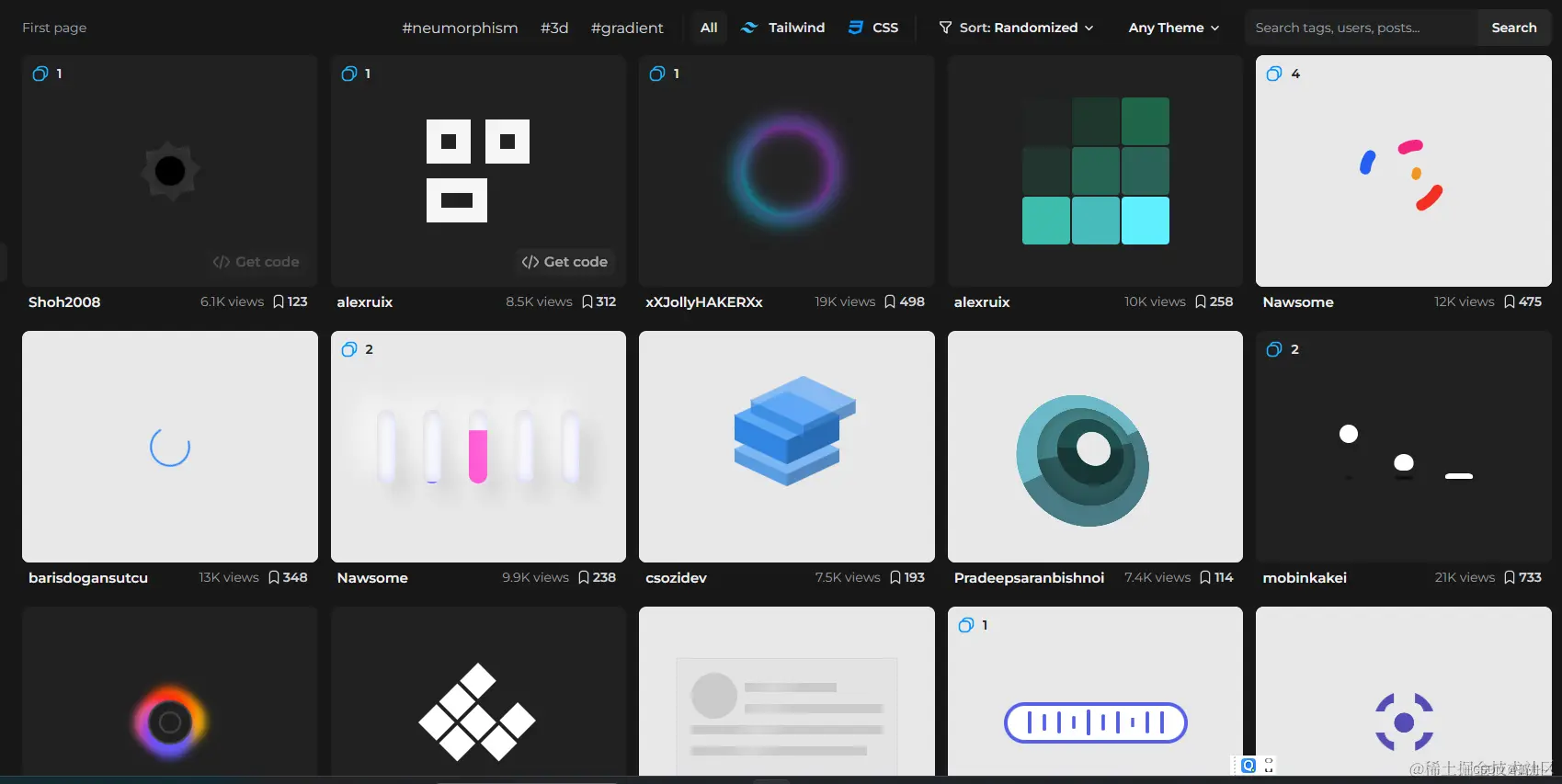
Task: Open the glowing purple ring loader preview
Action: point(787,171)
